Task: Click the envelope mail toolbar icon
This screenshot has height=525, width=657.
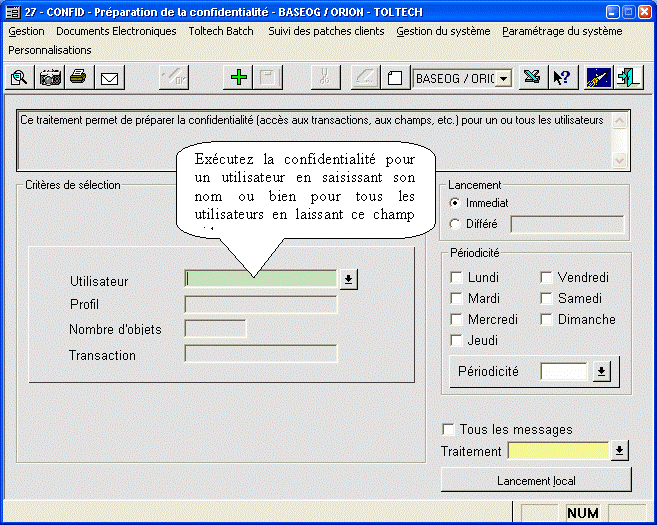Action: coord(110,78)
